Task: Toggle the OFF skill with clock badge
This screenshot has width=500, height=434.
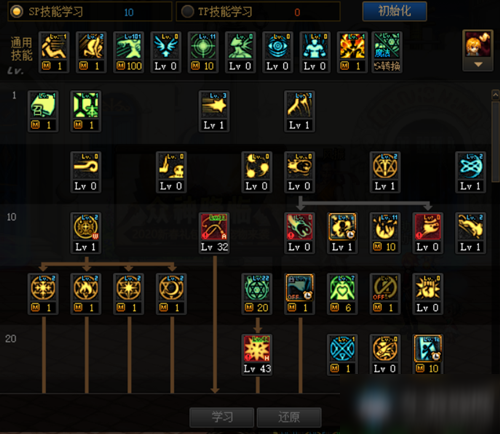Action: (299, 294)
